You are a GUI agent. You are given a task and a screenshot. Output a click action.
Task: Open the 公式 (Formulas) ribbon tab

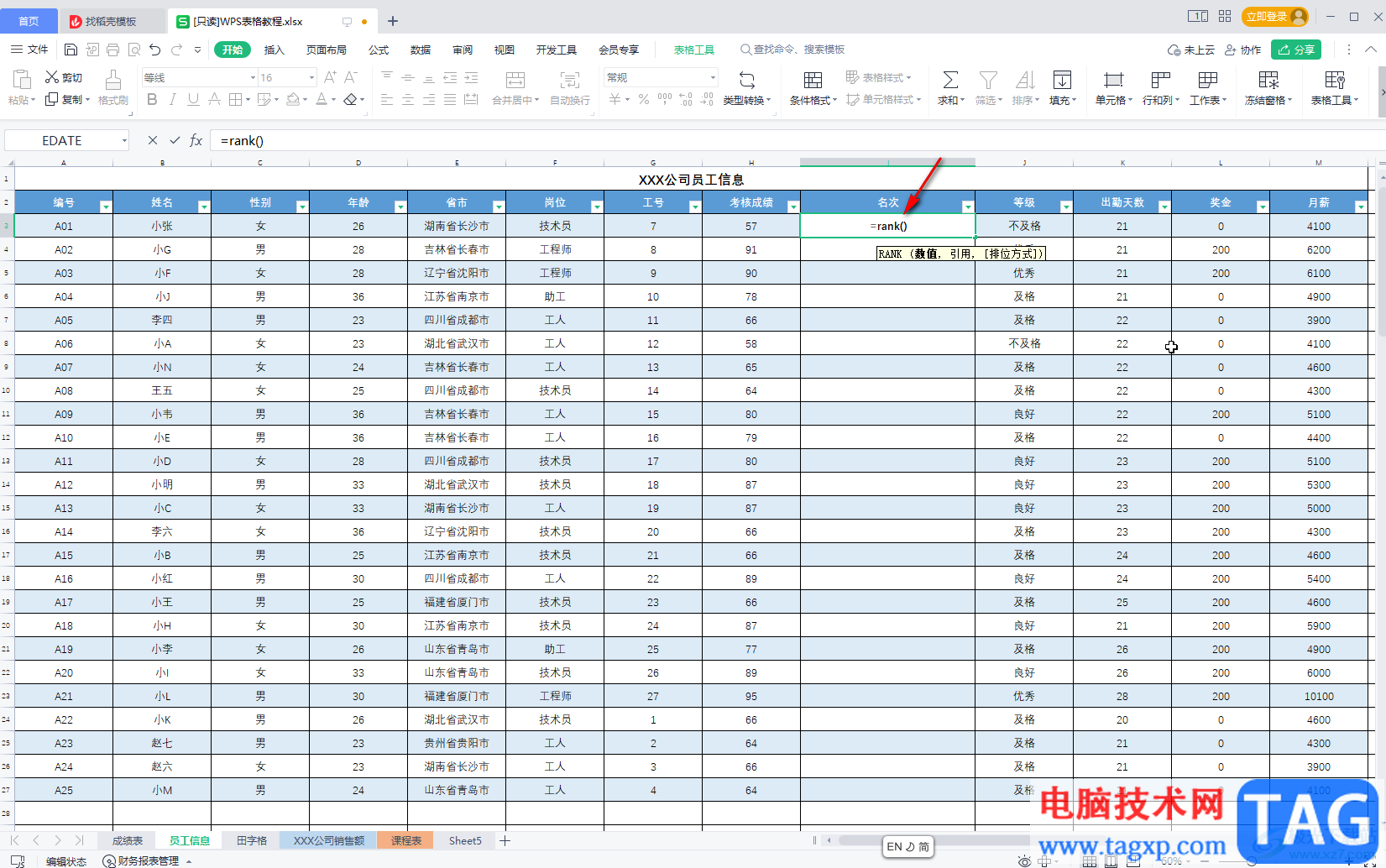pos(379,50)
